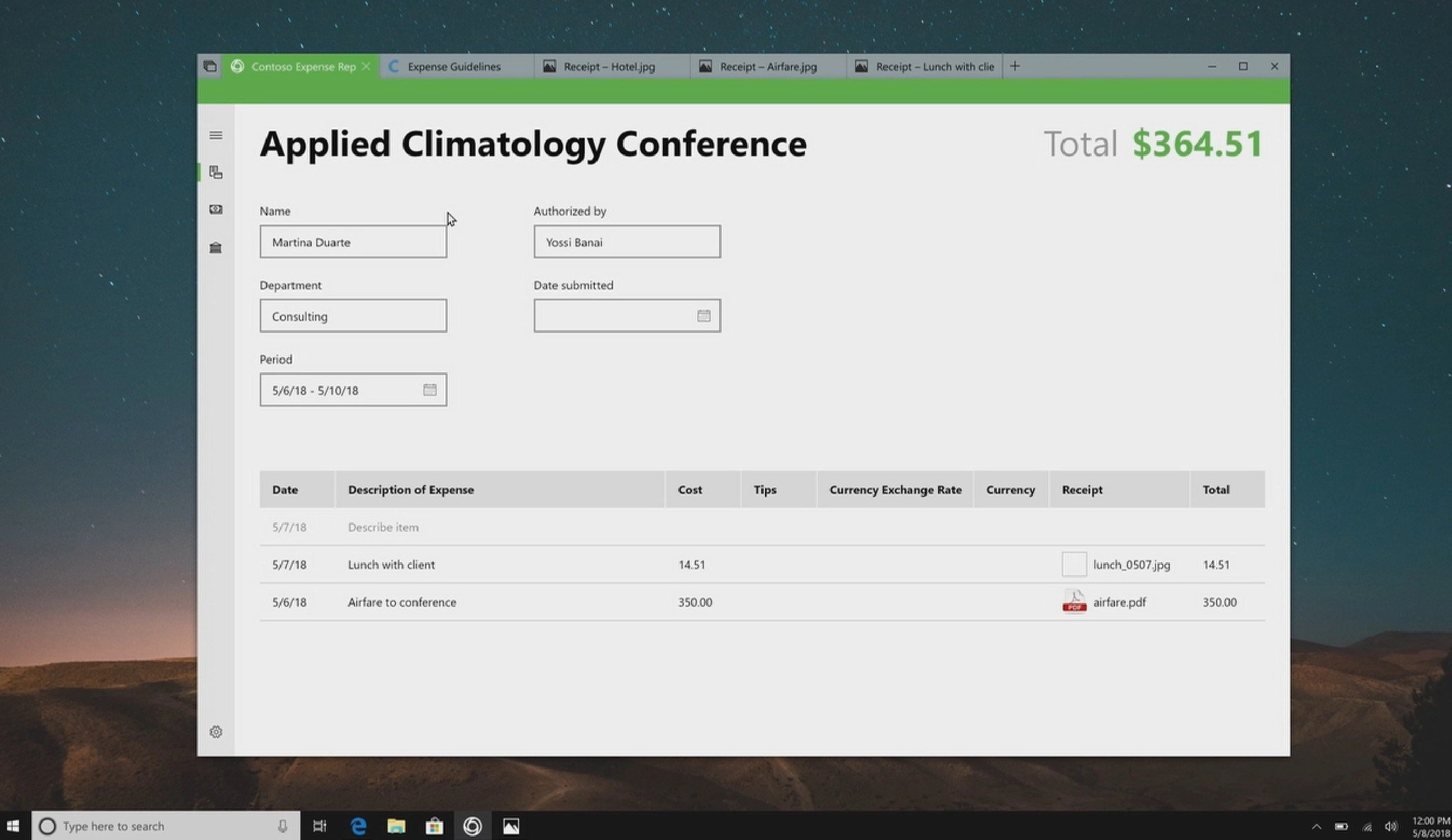The image size is (1452, 840).
Task: Switch to the Expense Guidelines tab
Action: pos(454,67)
